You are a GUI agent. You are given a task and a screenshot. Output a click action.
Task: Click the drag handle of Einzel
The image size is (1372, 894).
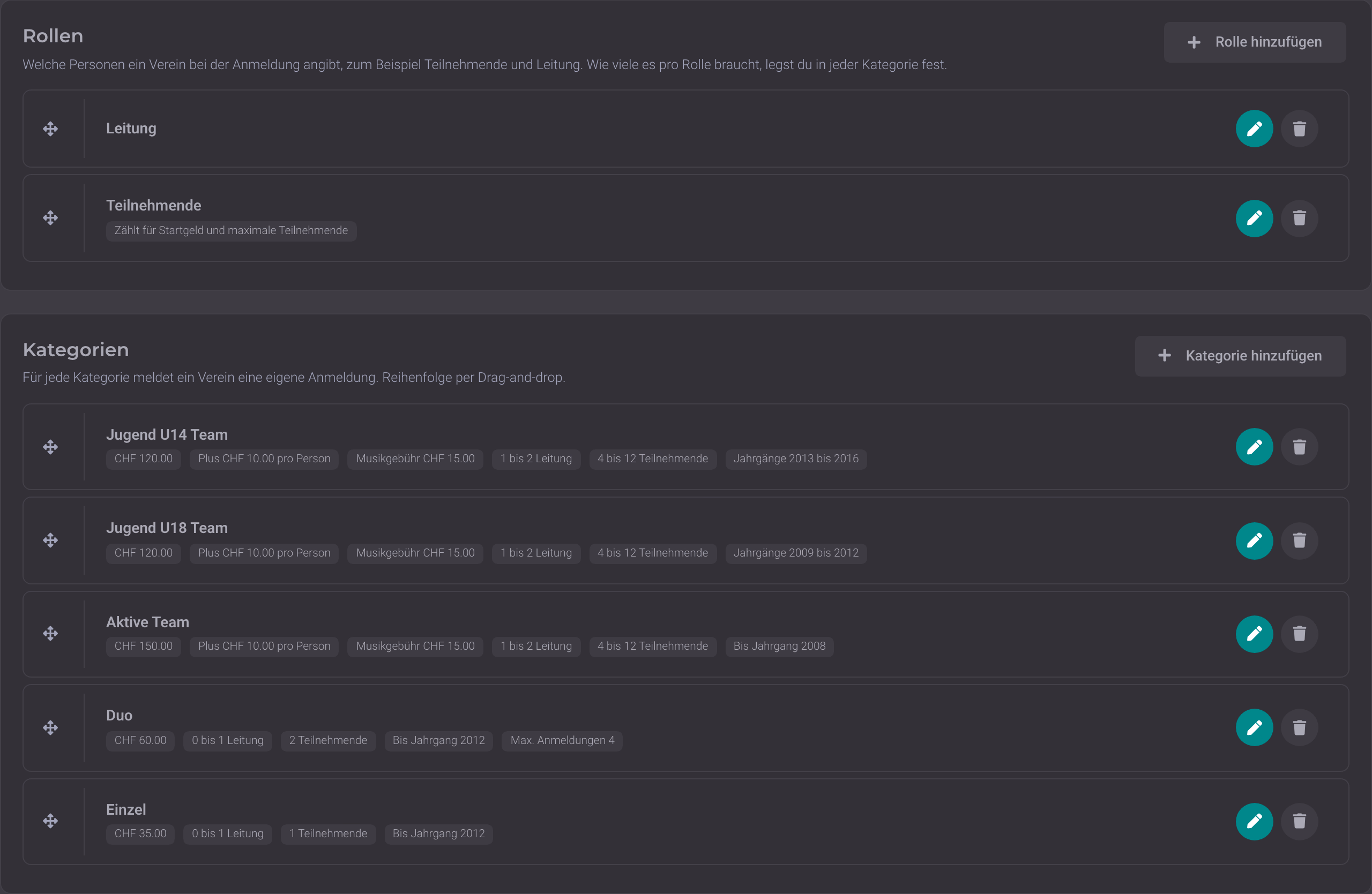tap(51, 821)
